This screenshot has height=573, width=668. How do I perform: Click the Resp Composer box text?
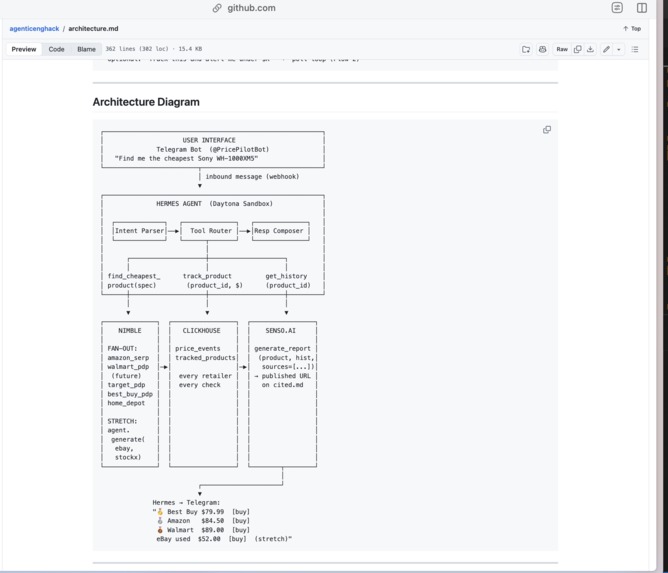pos(279,231)
